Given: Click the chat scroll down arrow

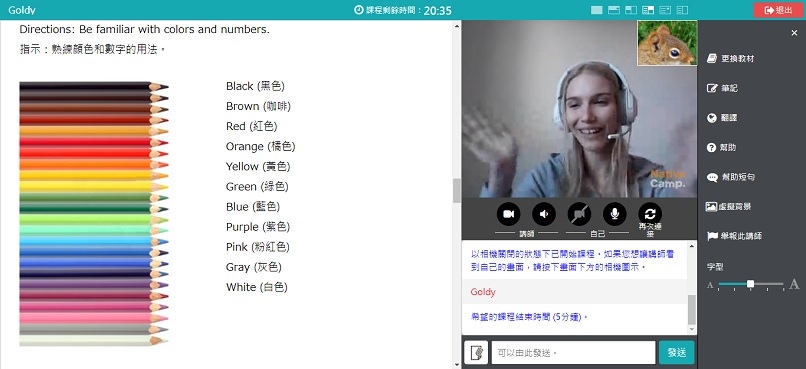Looking at the screenshot, I should click(692, 329).
